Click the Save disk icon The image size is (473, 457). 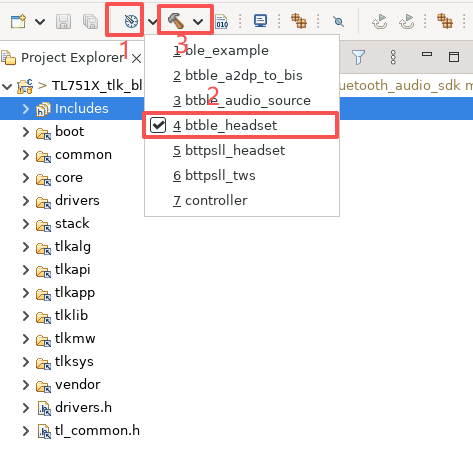pyautogui.click(x=63, y=22)
